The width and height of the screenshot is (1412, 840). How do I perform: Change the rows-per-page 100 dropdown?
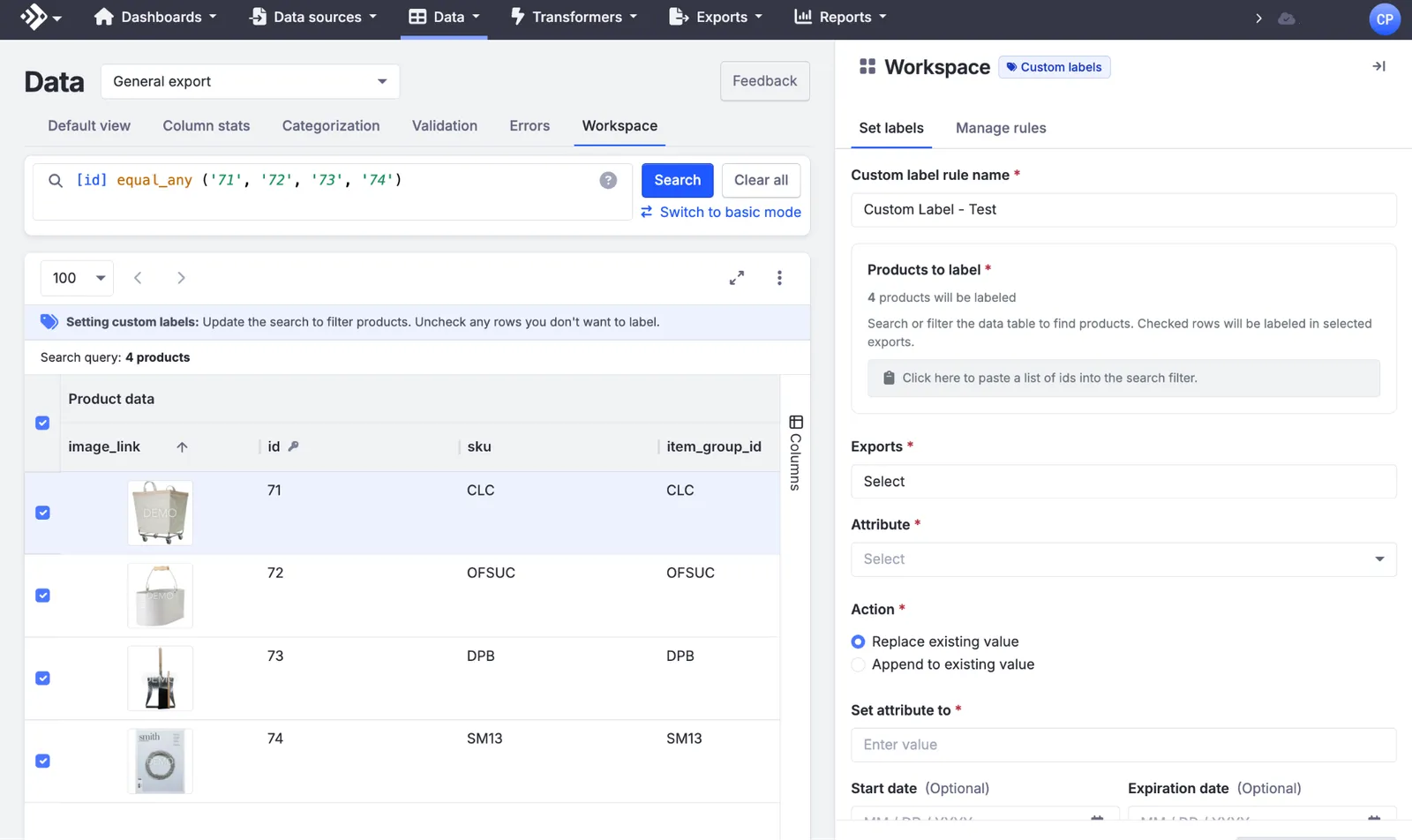coord(77,278)
